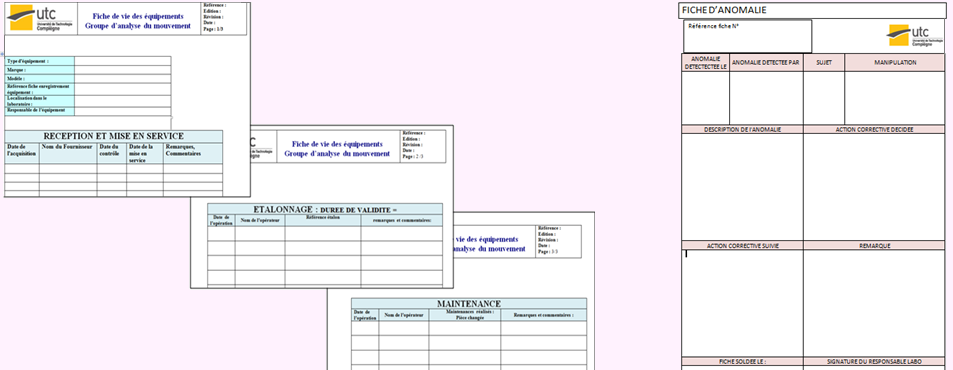Select the 'Remarques, Commentaires' column header
Screen dimensions: 953x370
193,152
